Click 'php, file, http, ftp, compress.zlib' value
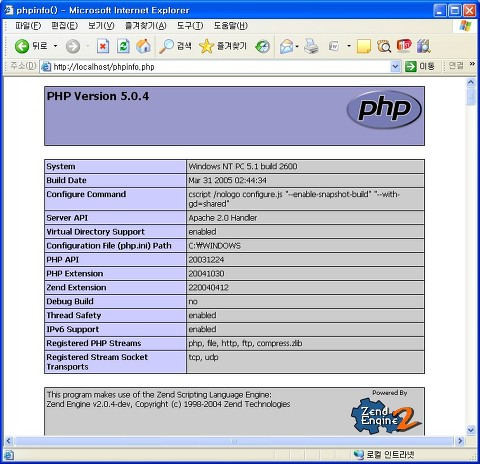Image resolution: width=480 pixels, height=464 pixels. click(245, 343)
